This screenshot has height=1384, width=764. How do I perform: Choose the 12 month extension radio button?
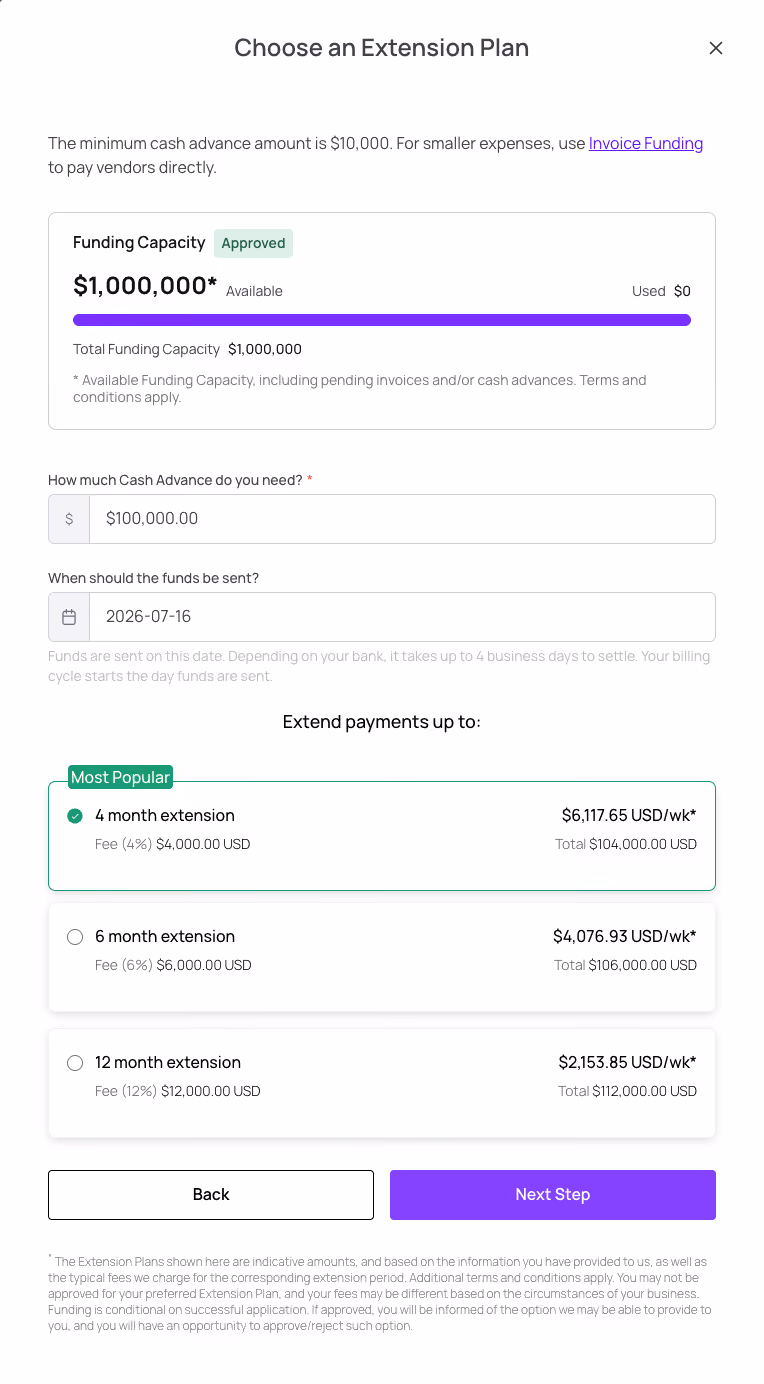click(x=75, y=1063)
